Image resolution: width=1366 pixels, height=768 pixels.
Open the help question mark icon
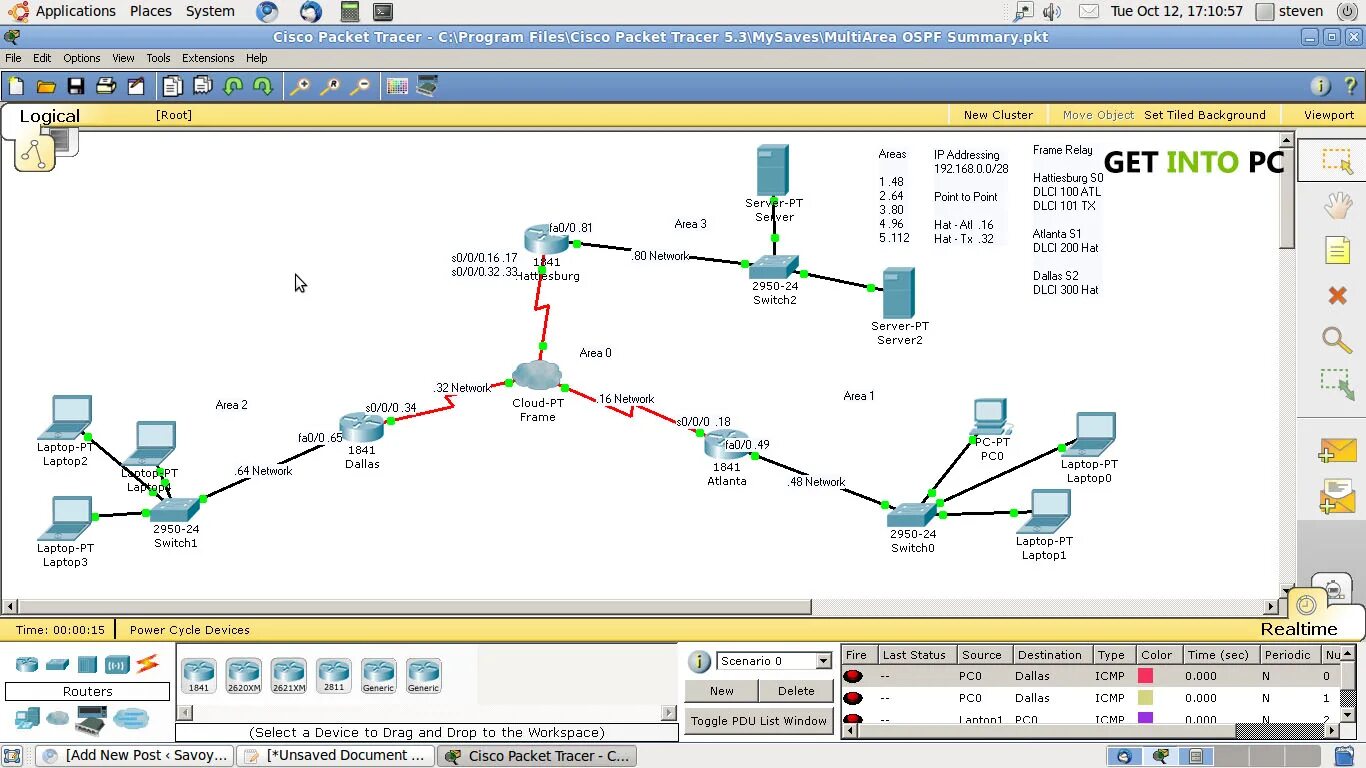click(x=1350, y=86)
